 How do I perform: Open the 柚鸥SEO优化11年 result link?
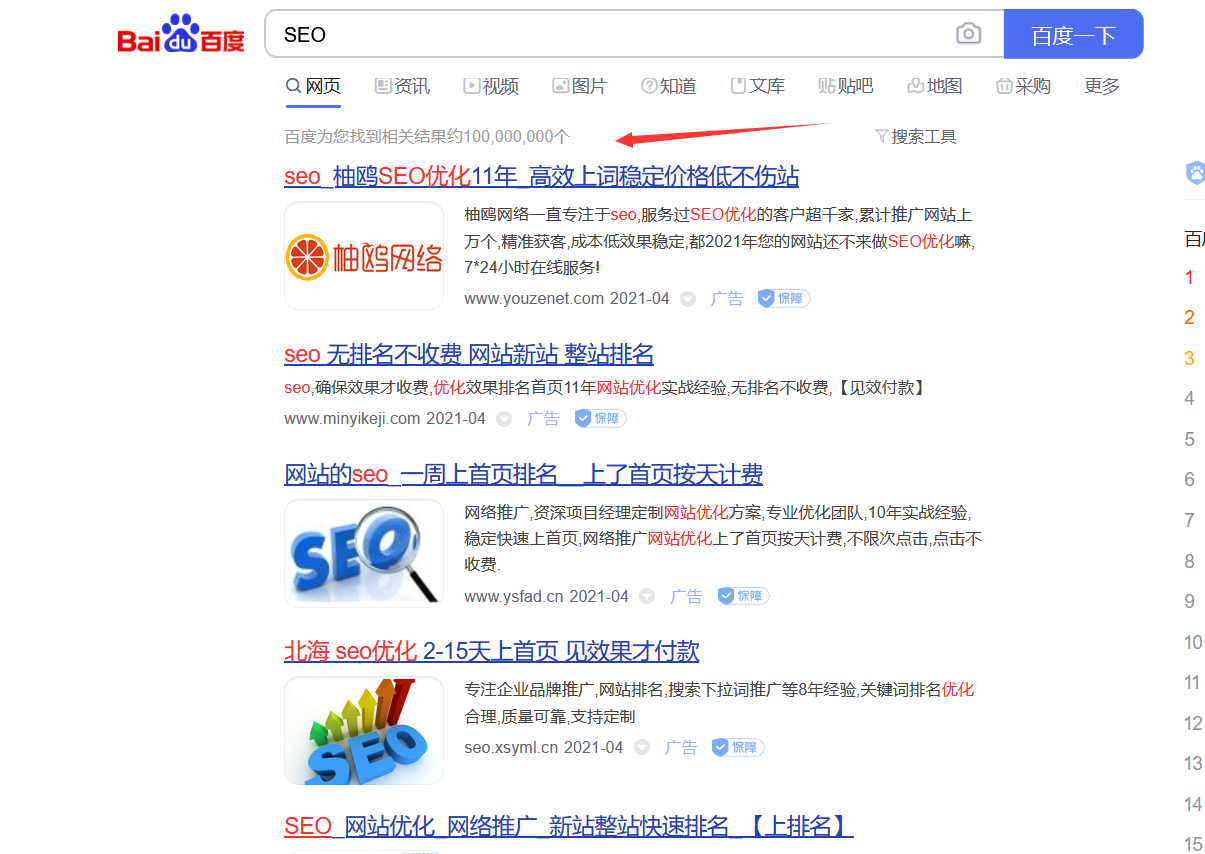click(x=541, y=177)
